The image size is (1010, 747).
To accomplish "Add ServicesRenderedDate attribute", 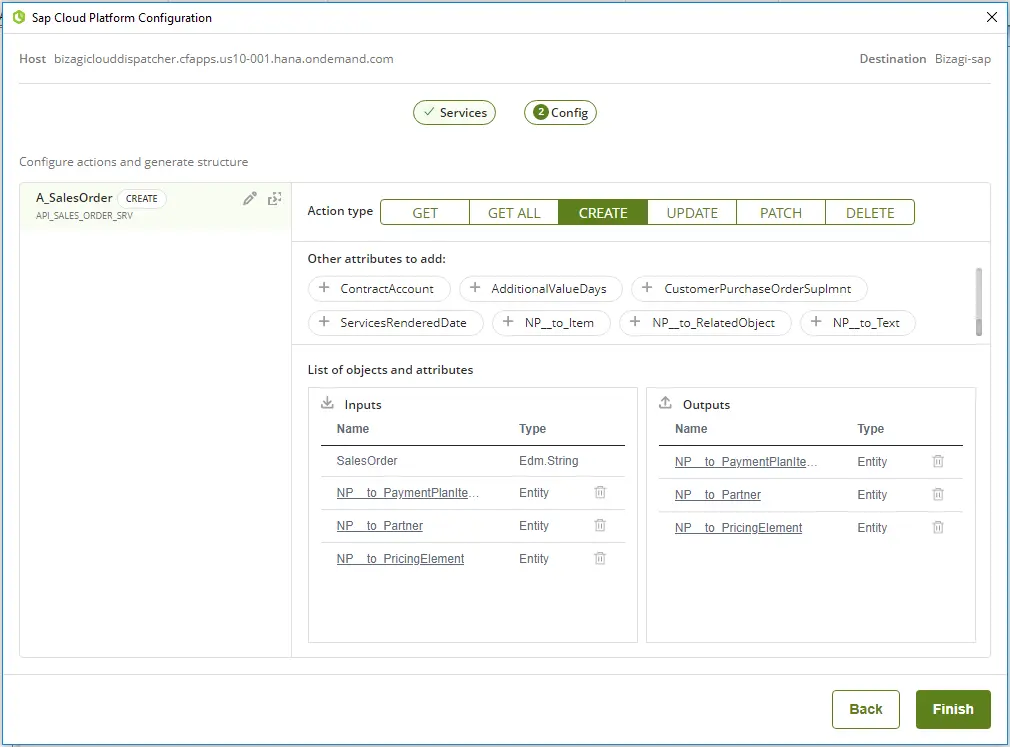I will [x=395, y=323].
